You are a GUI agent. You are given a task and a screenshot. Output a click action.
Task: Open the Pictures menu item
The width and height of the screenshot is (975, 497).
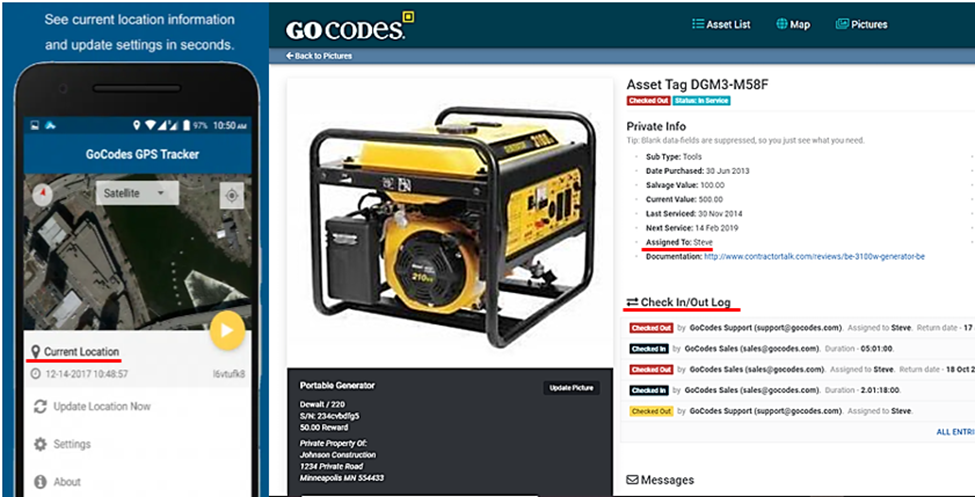[862, 24]
